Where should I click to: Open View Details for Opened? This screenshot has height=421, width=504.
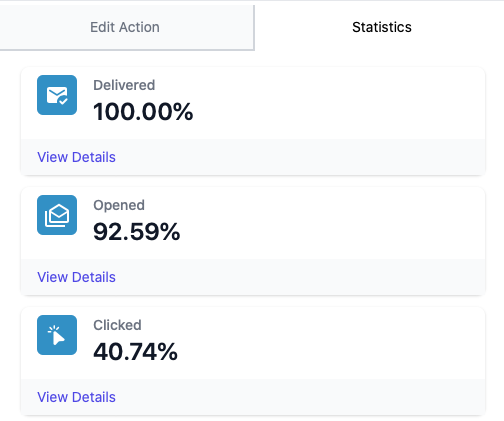(x=76, y=277)
